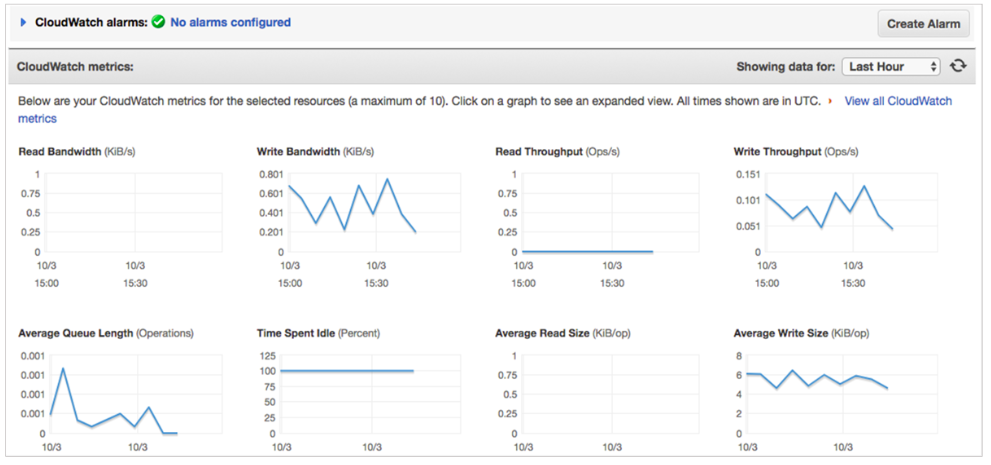Click the CloudWatch metrics section header

pyautogui.click(x=75, y=66)
